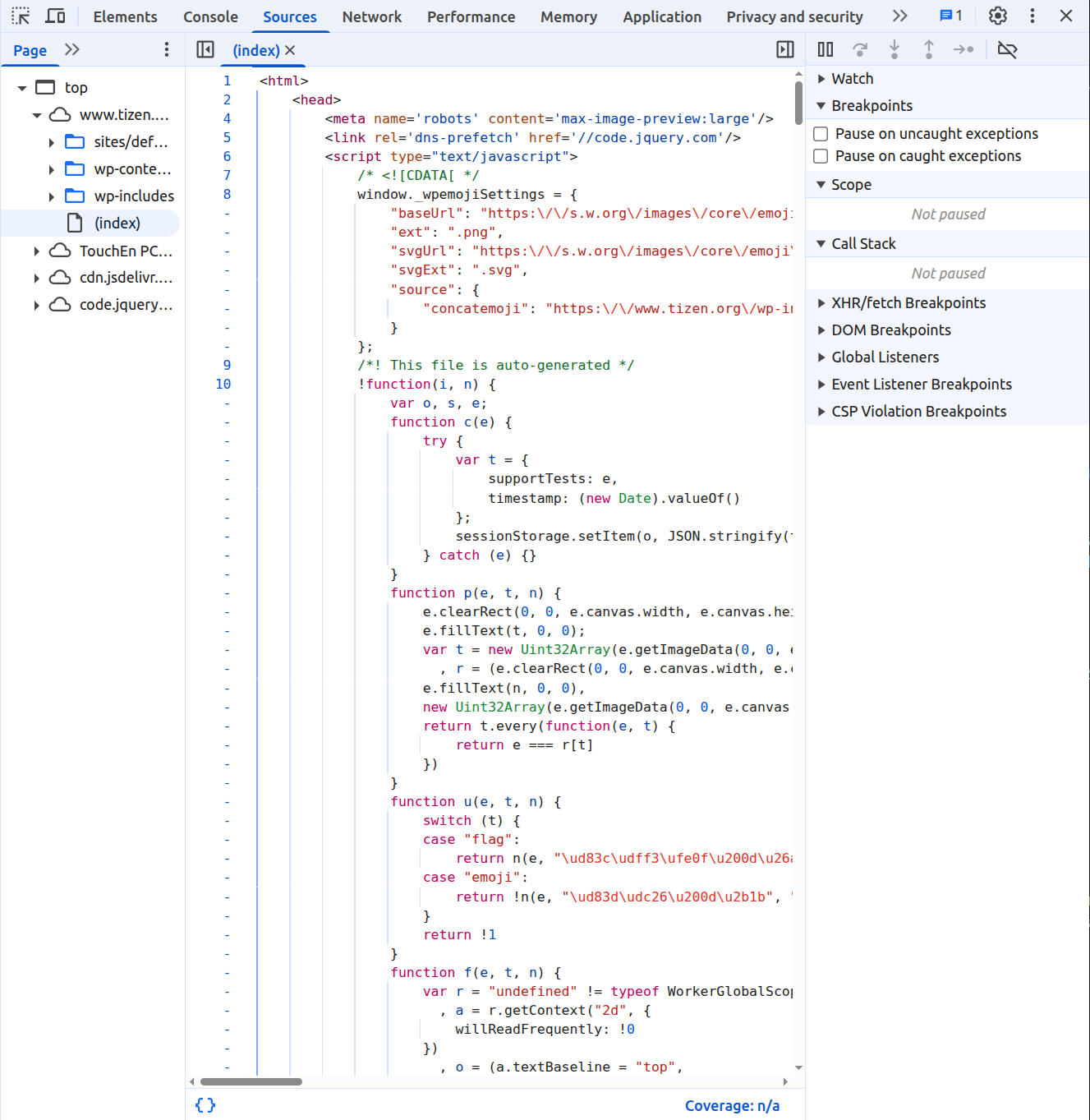The height and width of the screenshot is (1120, 1090).
Task: Enable Pause on caught exceptions
Action: (x=821, y=156)
